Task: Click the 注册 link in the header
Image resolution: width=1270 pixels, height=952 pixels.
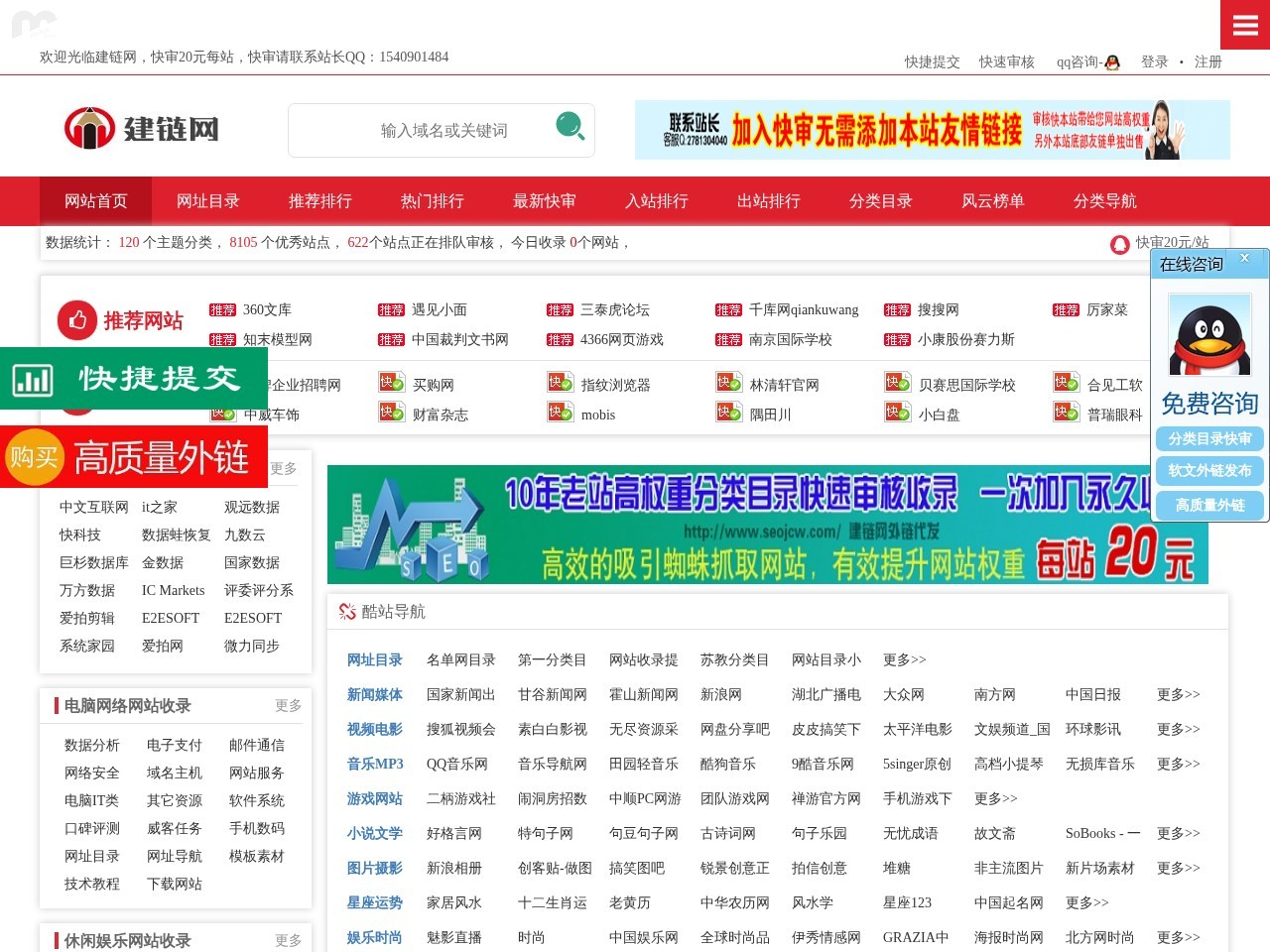Action: point(1208,61)
